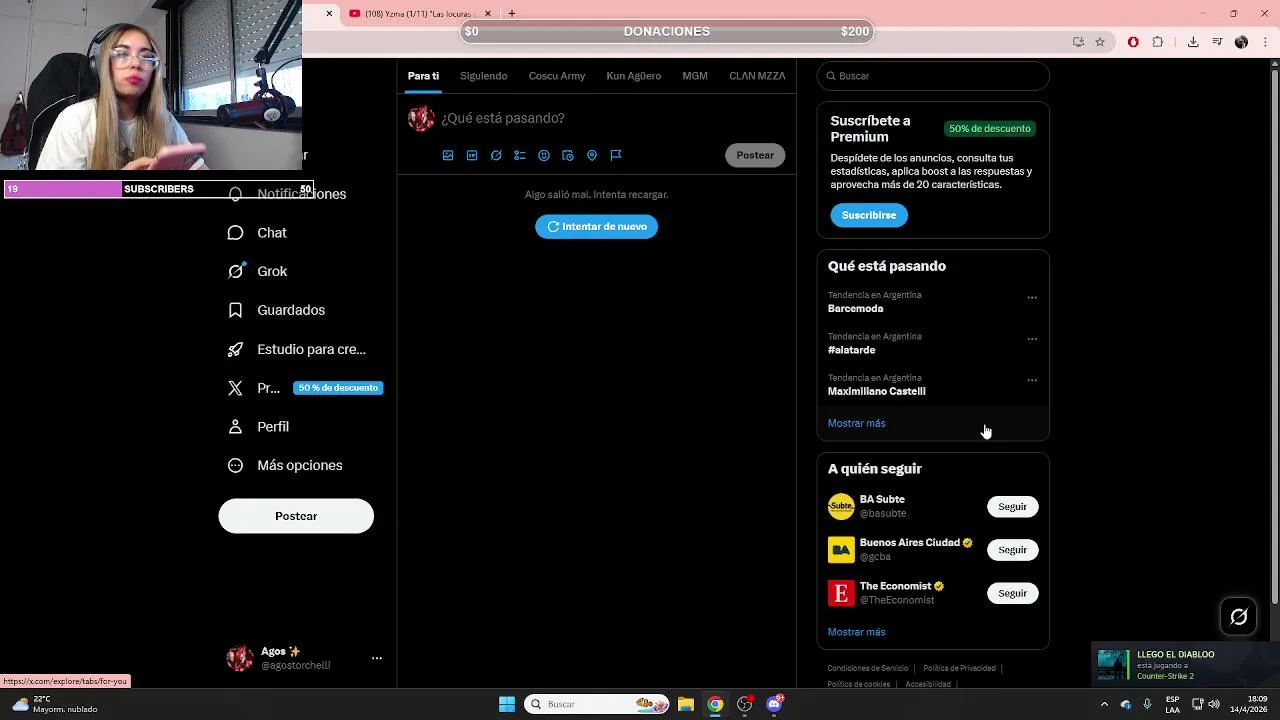The width and height of the screenshot is (1280, 720).
Task: Add media image to the post
Action: pos(448,155)
